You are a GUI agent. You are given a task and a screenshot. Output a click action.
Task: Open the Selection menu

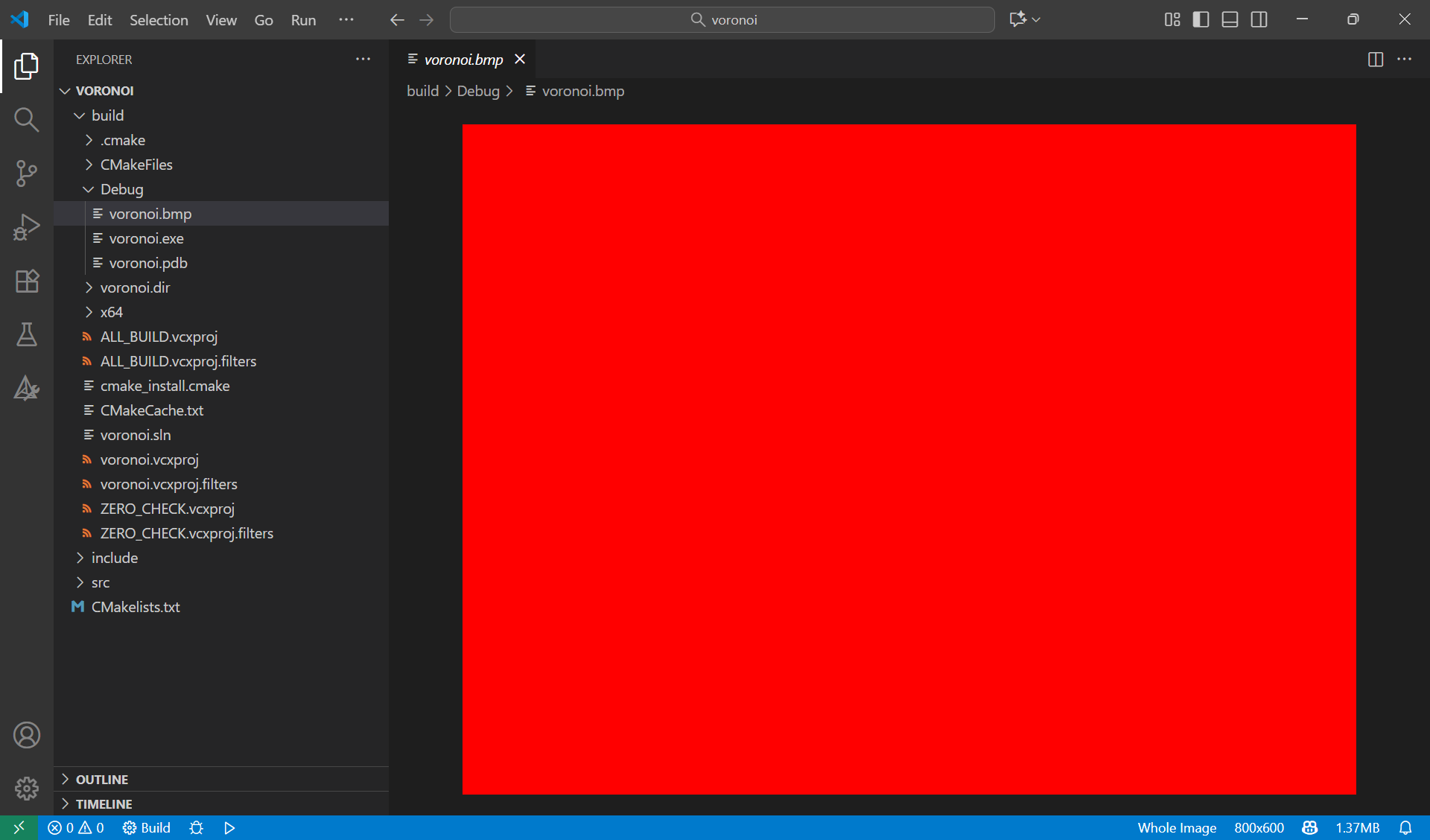(159, 20)
